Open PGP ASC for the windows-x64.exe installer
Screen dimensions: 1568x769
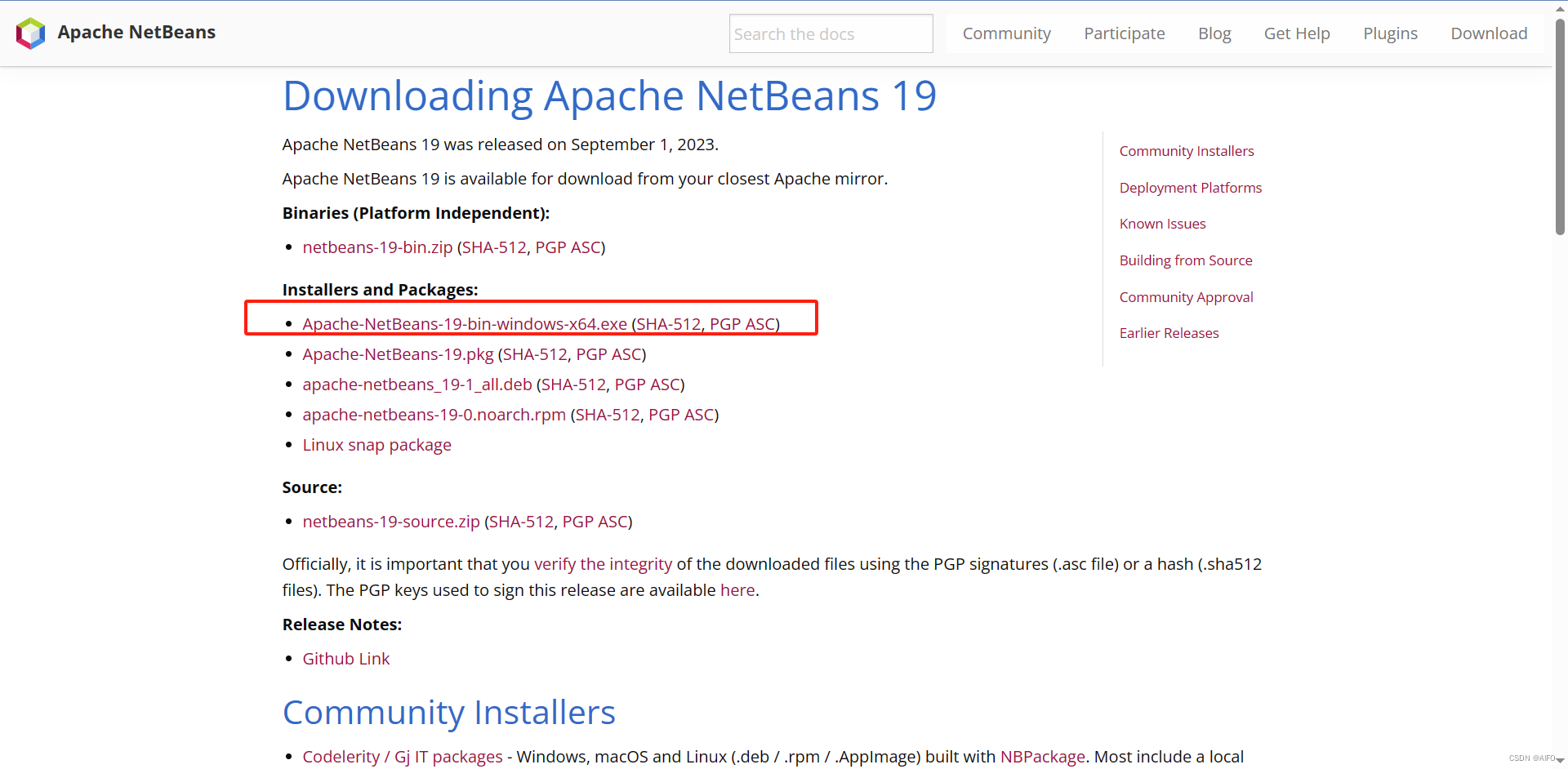pyautogui.click(x=742, y=324)
